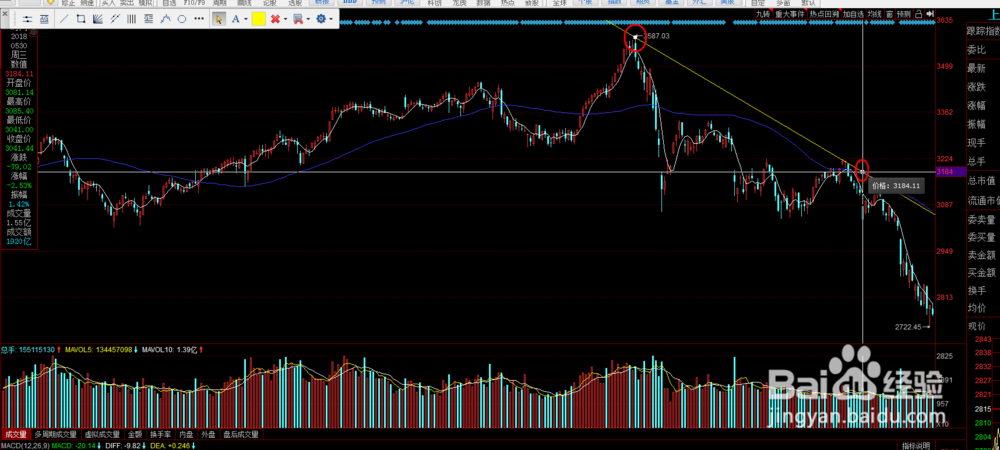Select the wave polyline drawing tool
The height and width of the screenshot is (450, 1000).
(165, 19)
